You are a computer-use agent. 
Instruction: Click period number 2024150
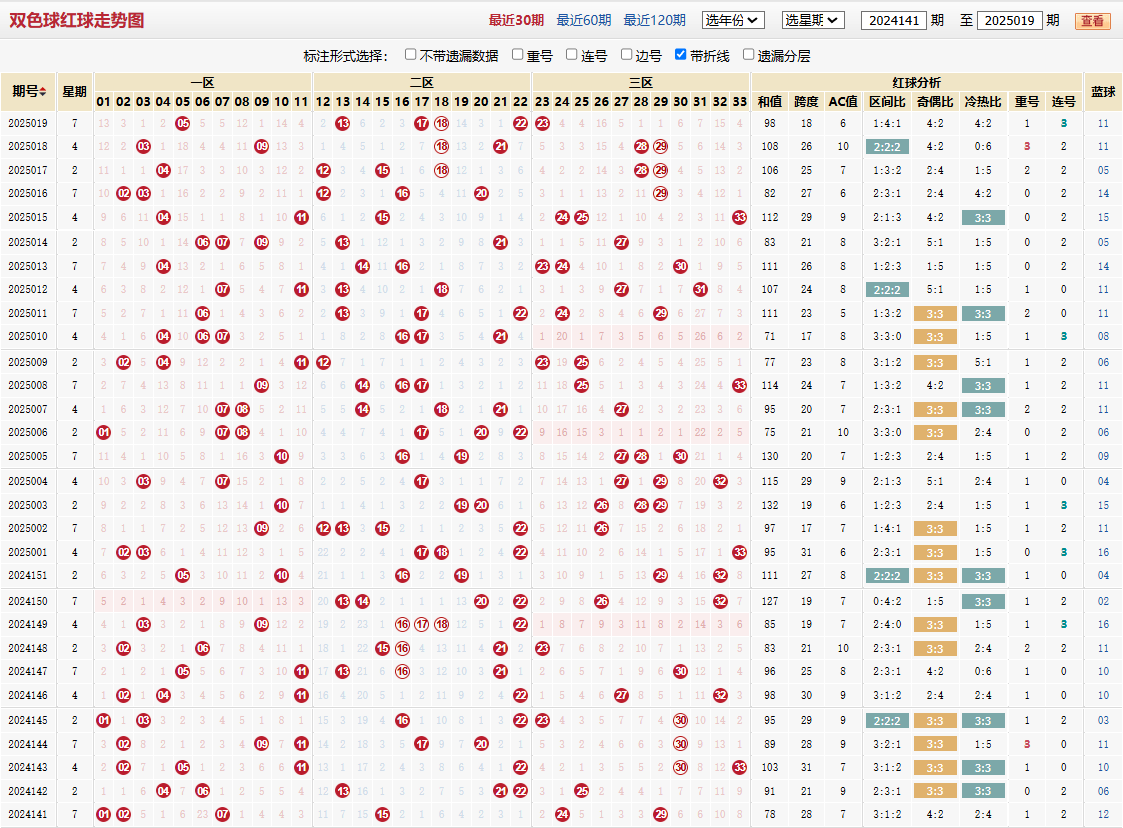point(28,601)
